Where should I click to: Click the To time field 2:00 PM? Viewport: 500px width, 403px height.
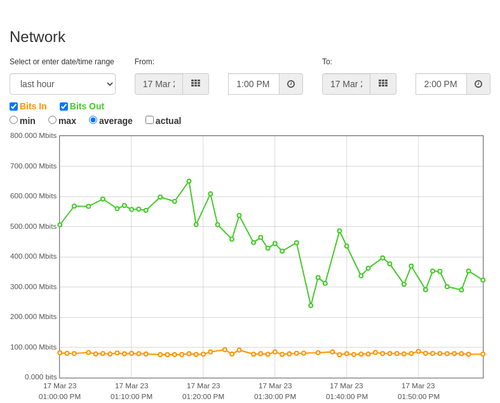pyautogui.click(x=441, y=84)
